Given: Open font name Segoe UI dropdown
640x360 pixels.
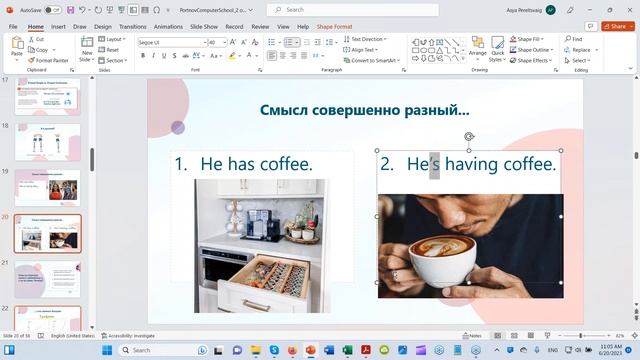Looking at the screenshot, I should point(205,42).
